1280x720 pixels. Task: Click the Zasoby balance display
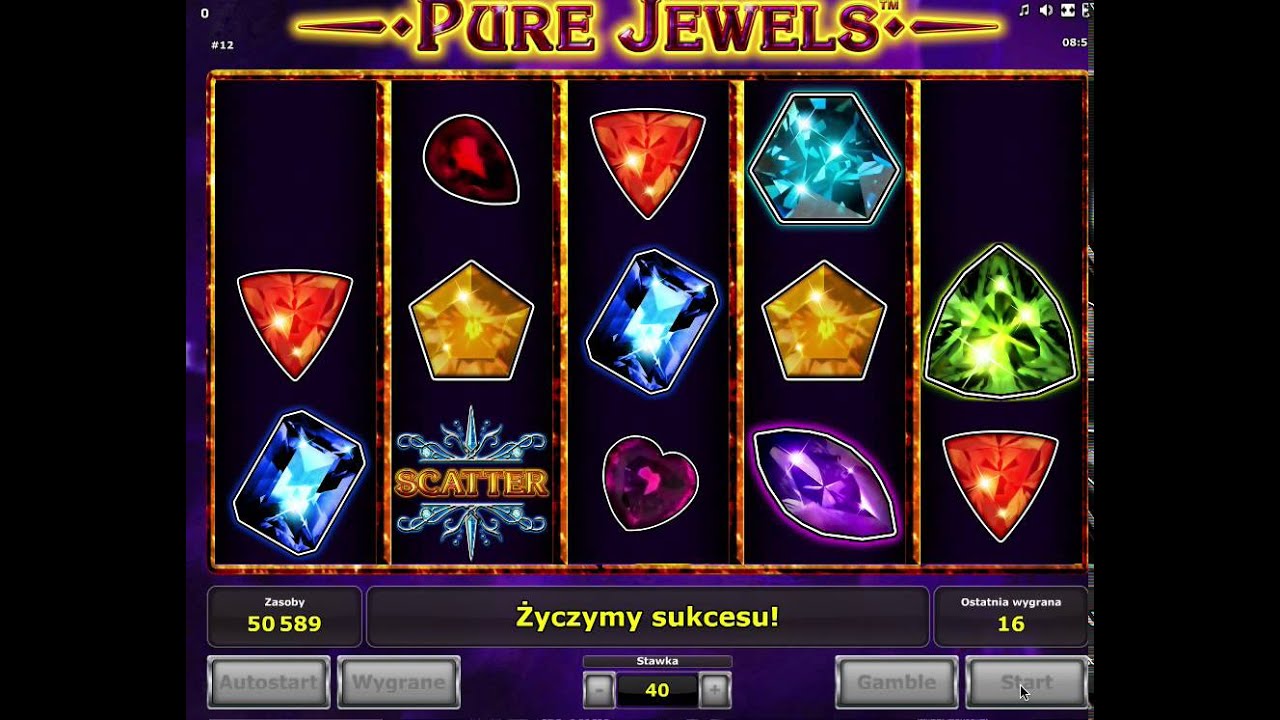[x=284, y=616]
